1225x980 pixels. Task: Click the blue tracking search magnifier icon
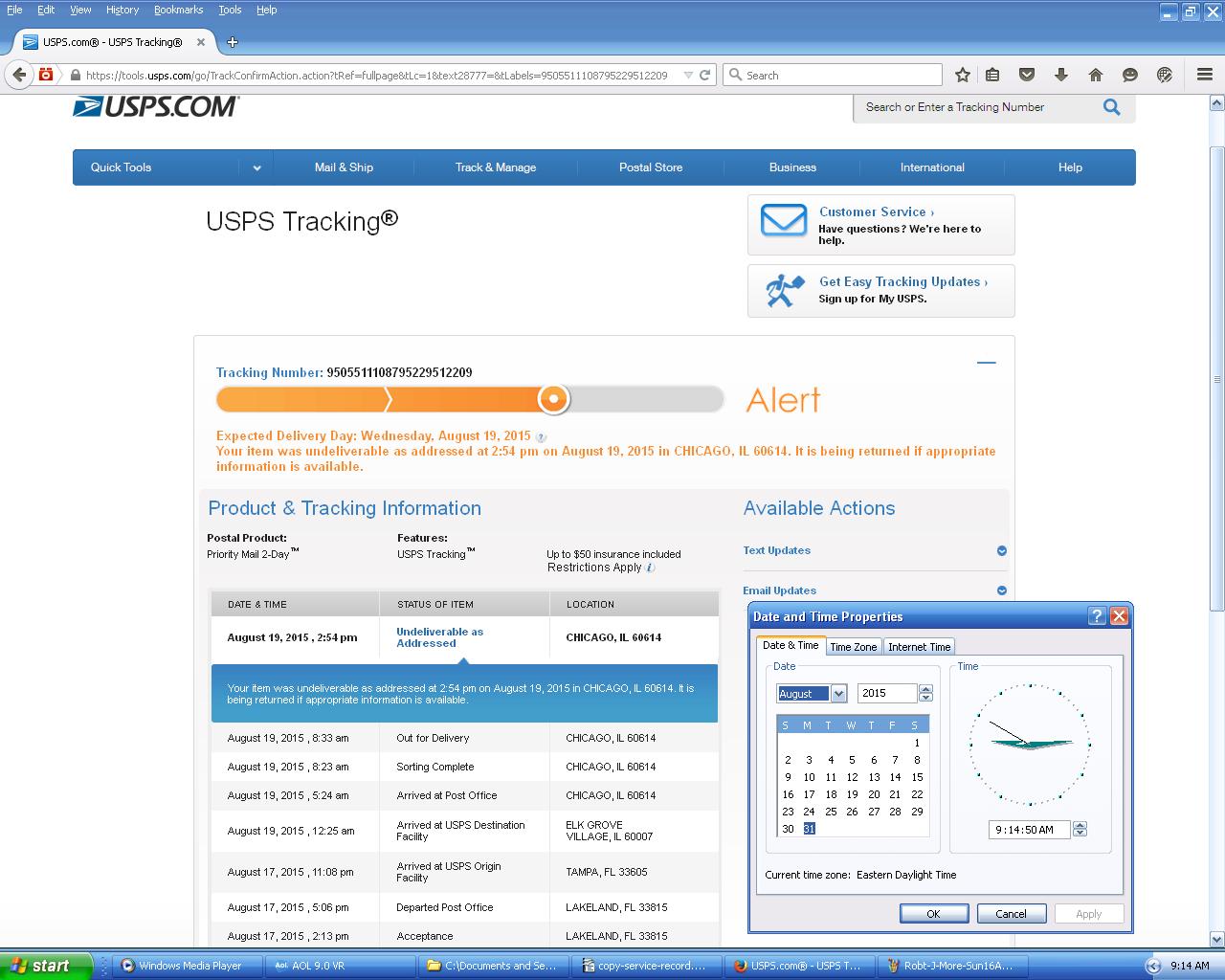tap(1111, 107)
